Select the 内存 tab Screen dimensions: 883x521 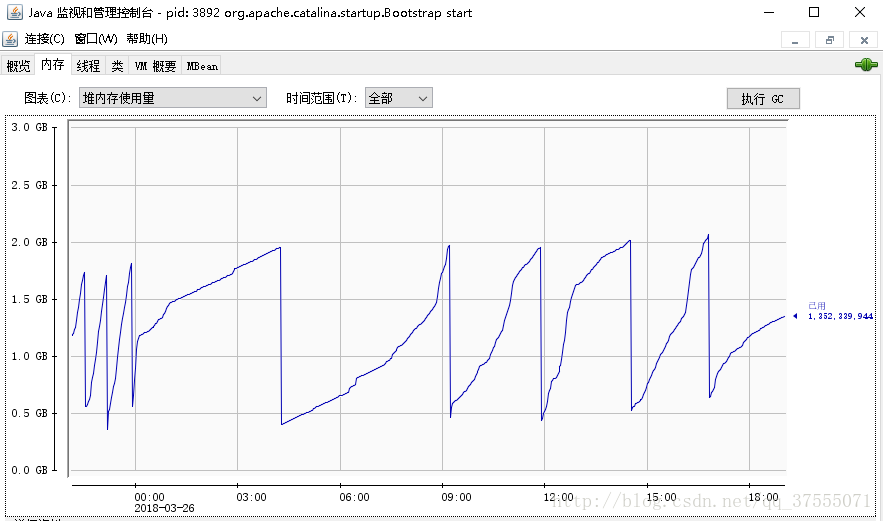53,65
